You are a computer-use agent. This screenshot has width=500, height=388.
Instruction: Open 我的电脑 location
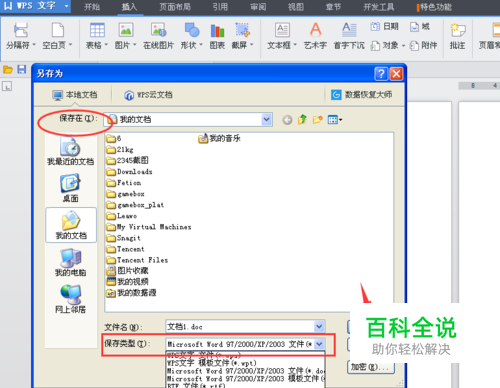pyautogui.click(x=70, y=263)
